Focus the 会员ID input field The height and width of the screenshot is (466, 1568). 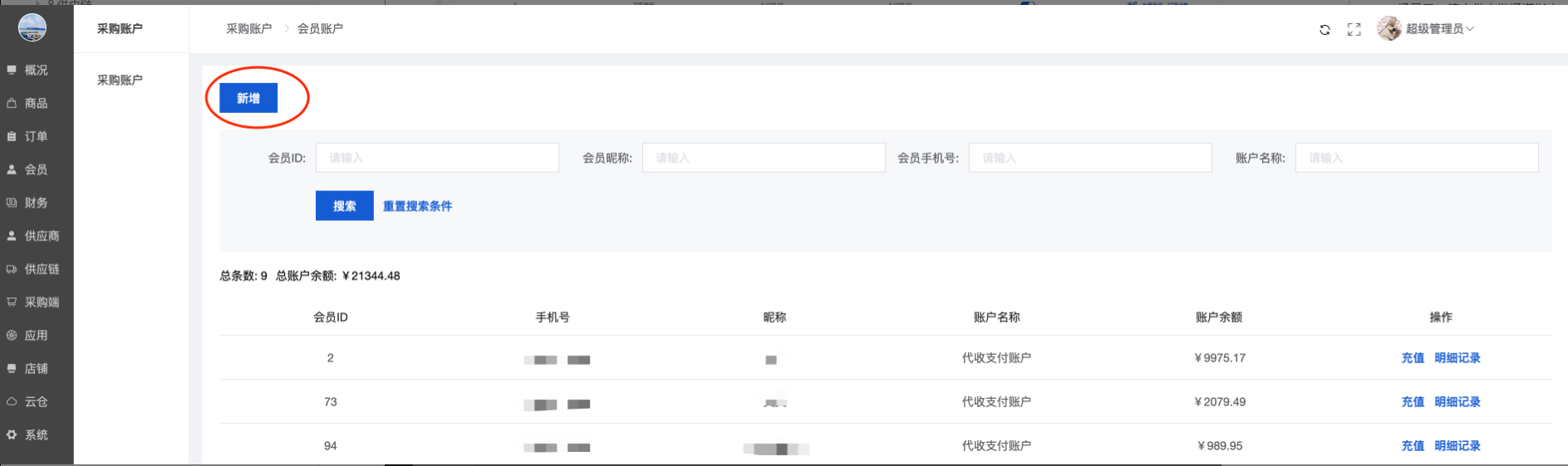pyautogui.click(x=437, y=158)
